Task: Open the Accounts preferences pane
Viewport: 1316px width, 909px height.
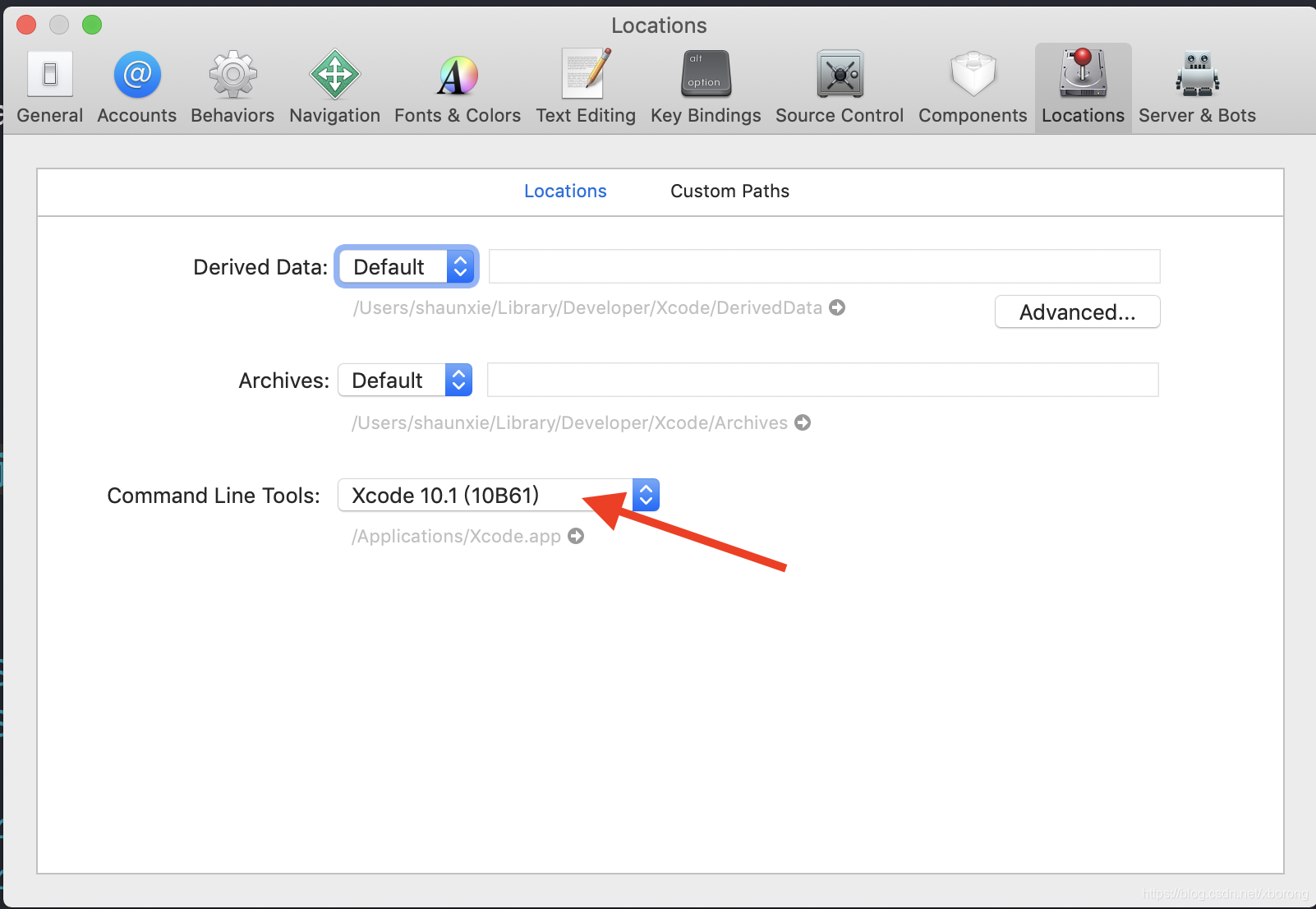Action: (x=136, y=87)
